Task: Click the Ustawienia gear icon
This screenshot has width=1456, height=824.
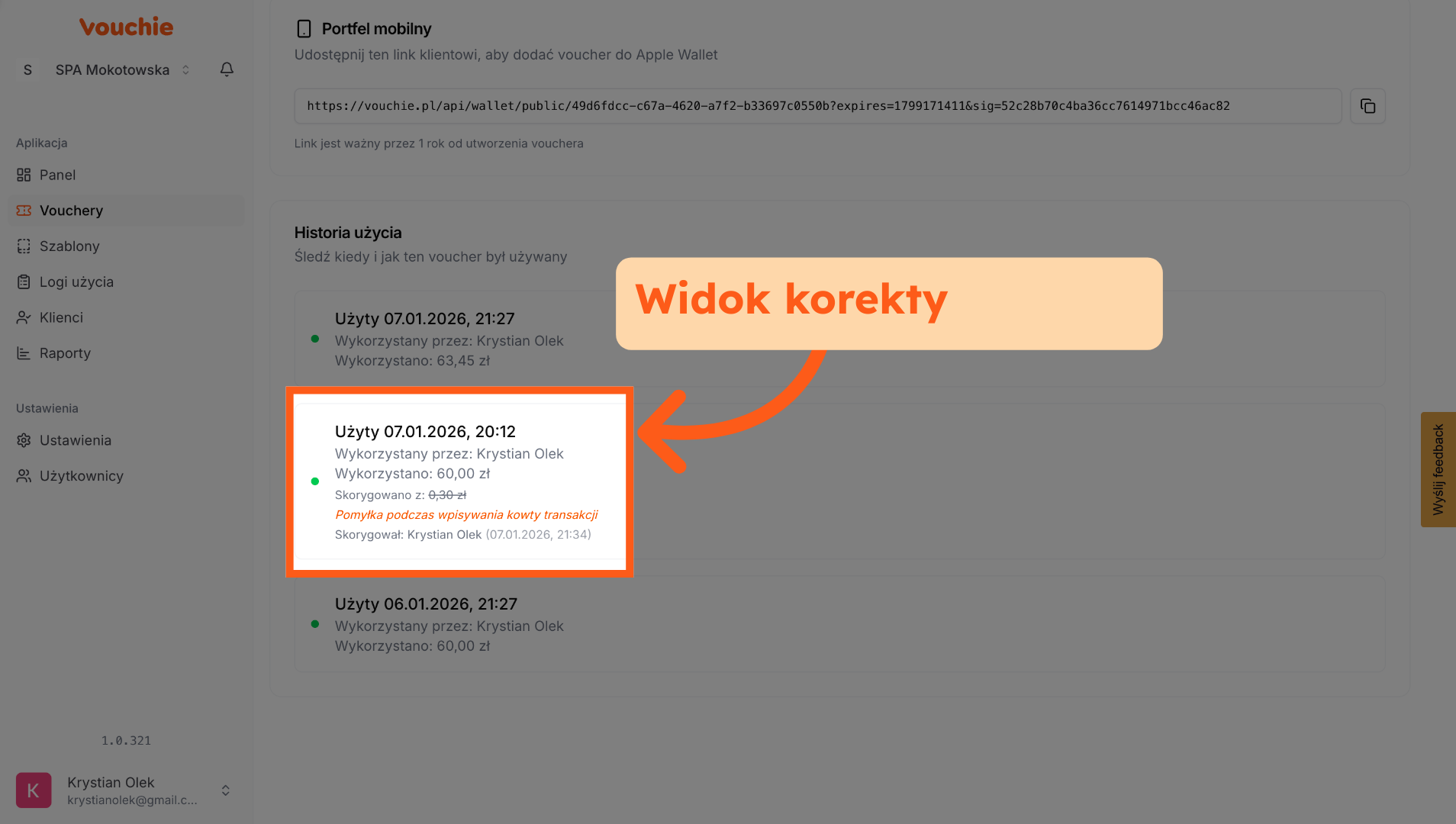Action: coord(24,440)
